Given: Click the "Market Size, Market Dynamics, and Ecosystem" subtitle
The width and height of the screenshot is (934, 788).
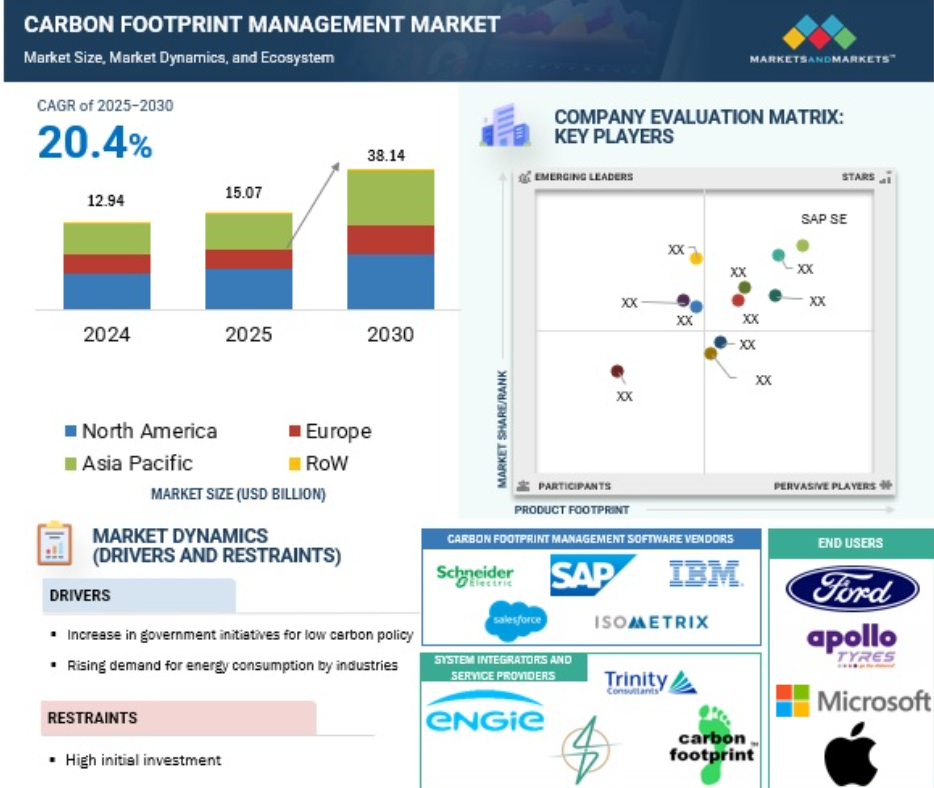Looking at the screenshot, I should tap(179, 58).
